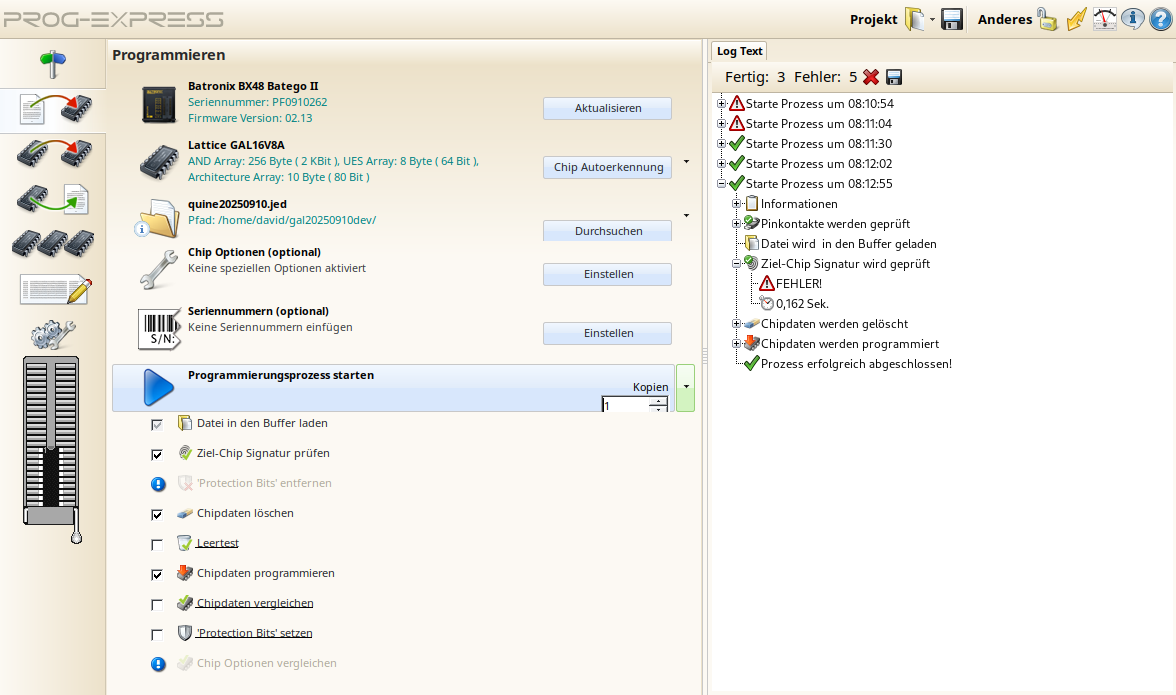Expand the 08:10:54 process log entry
1176x695 pixels.
point(722,104)
